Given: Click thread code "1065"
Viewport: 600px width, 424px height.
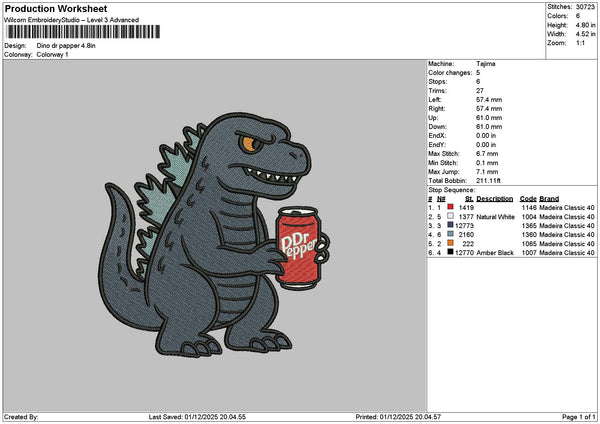Looking at the screenshot, I should (x=529, y=244).
